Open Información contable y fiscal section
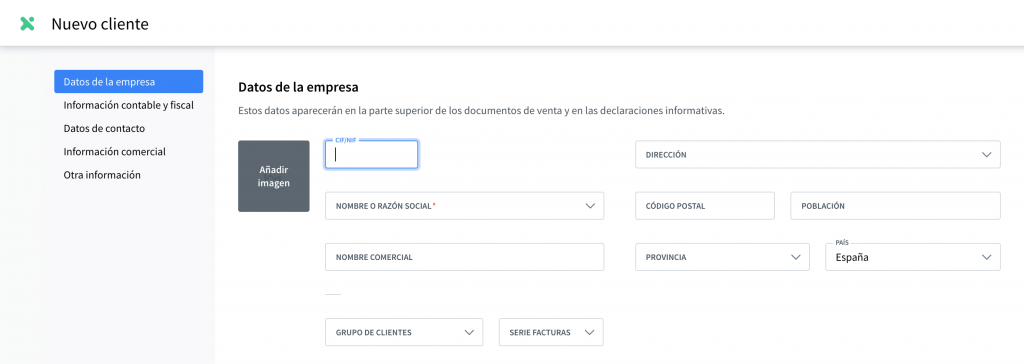The height and width of the screenshot is (364, 1024). tap(129, 105)
